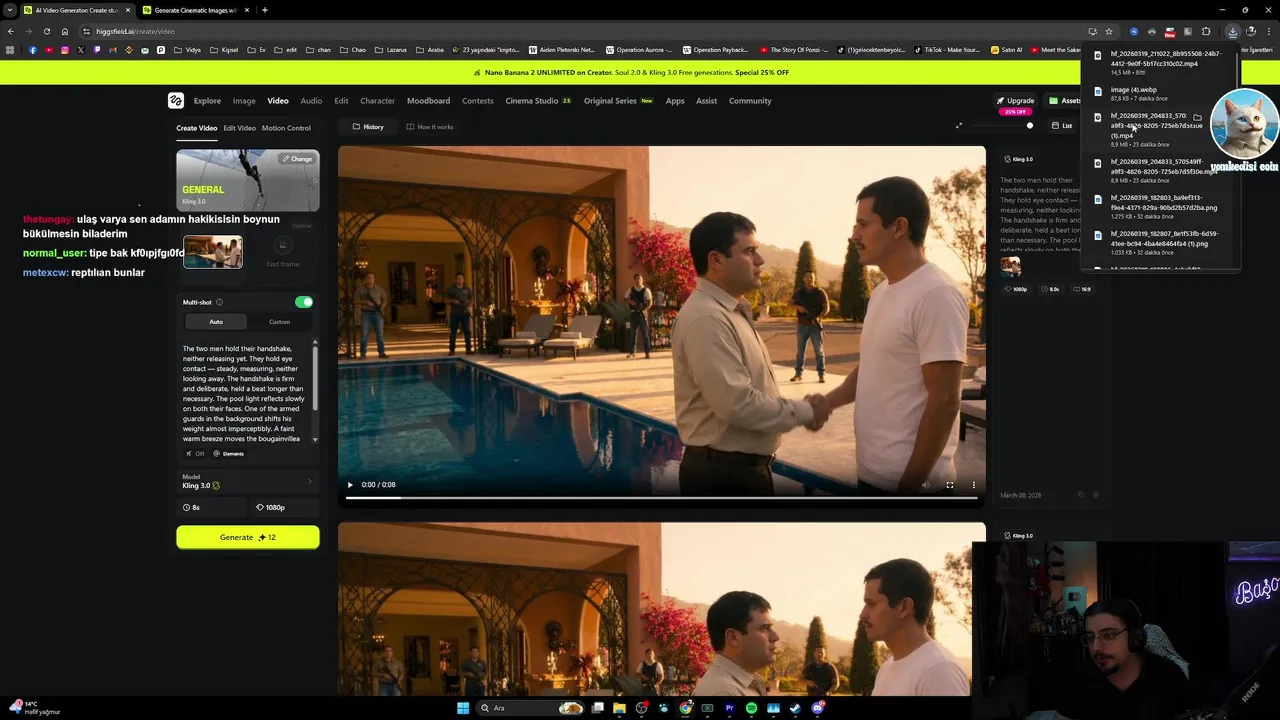Select the start frame thumbnail image
The width and height of the screenshot is (1280, 720).
coord(212,252)
